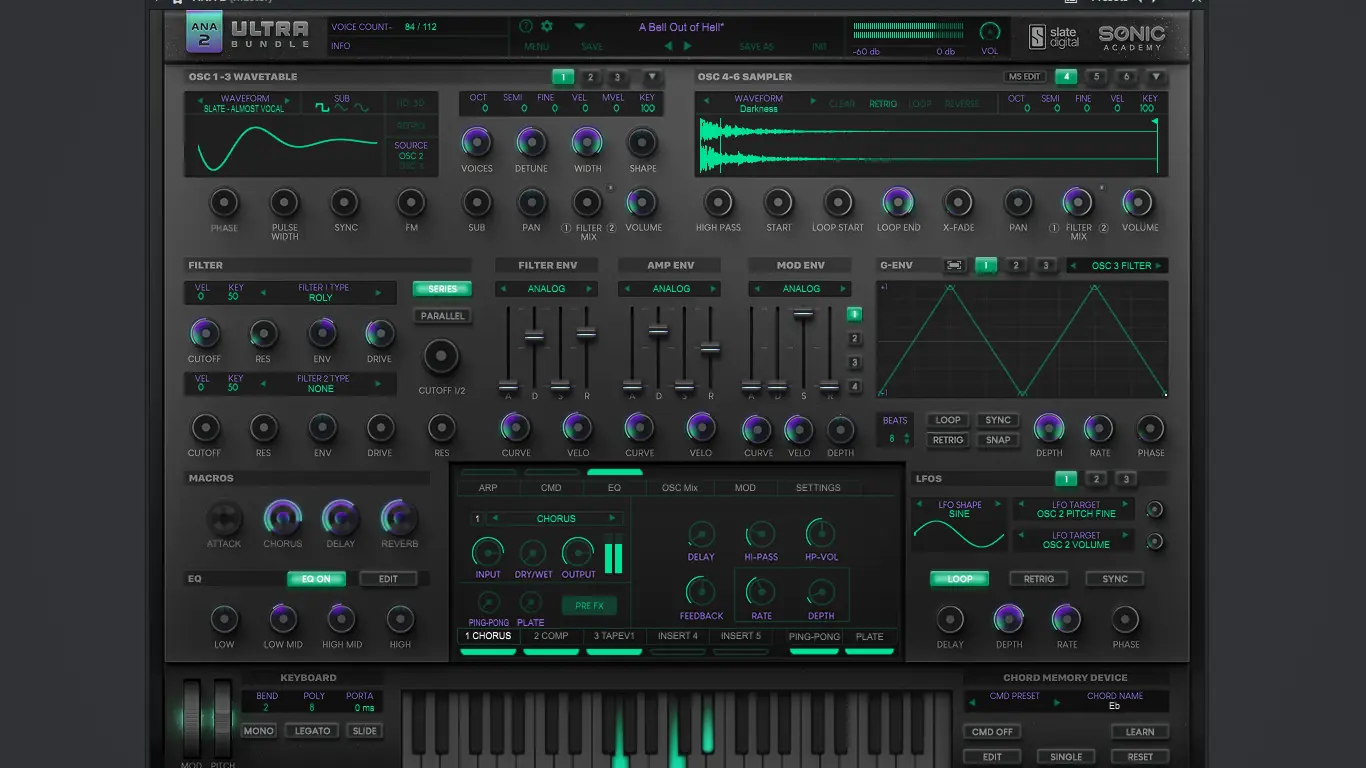Open the settings gear in the top bar

tap(546, 26)
